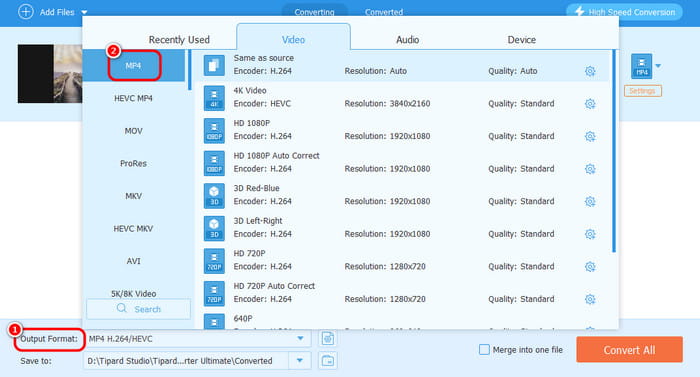Expand the Output Format dropdown arrow

(x=300, y=339)
